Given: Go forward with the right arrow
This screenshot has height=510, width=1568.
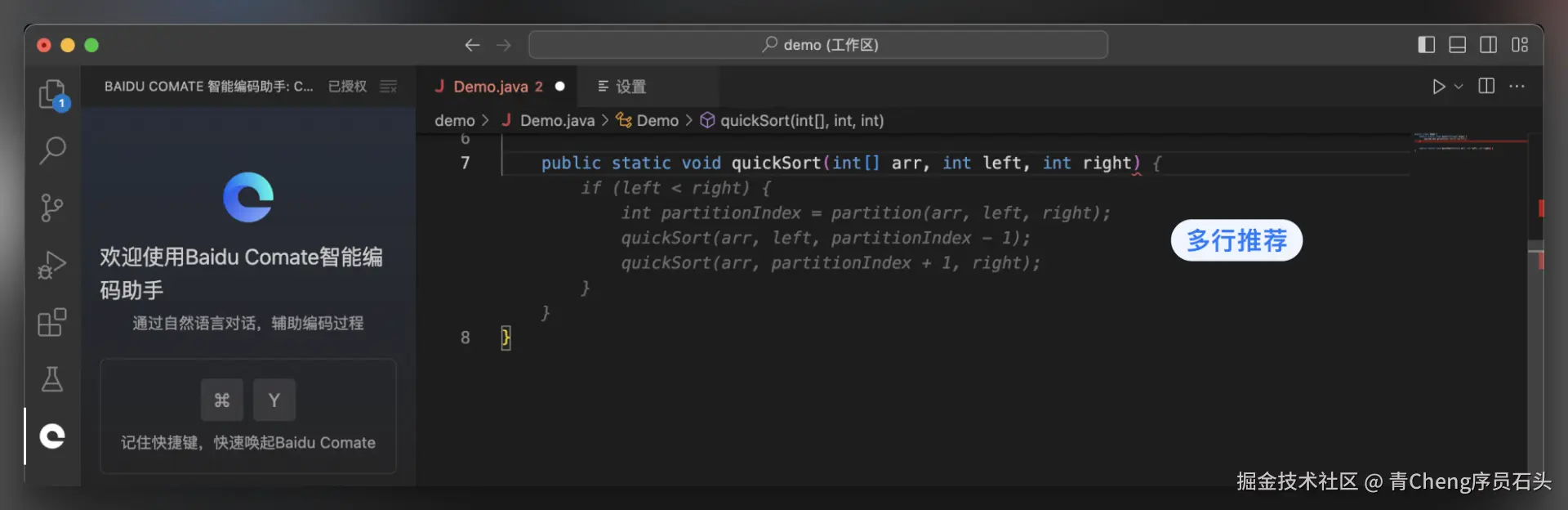Looking at the screenshot, I should click(x=504, y=45).
